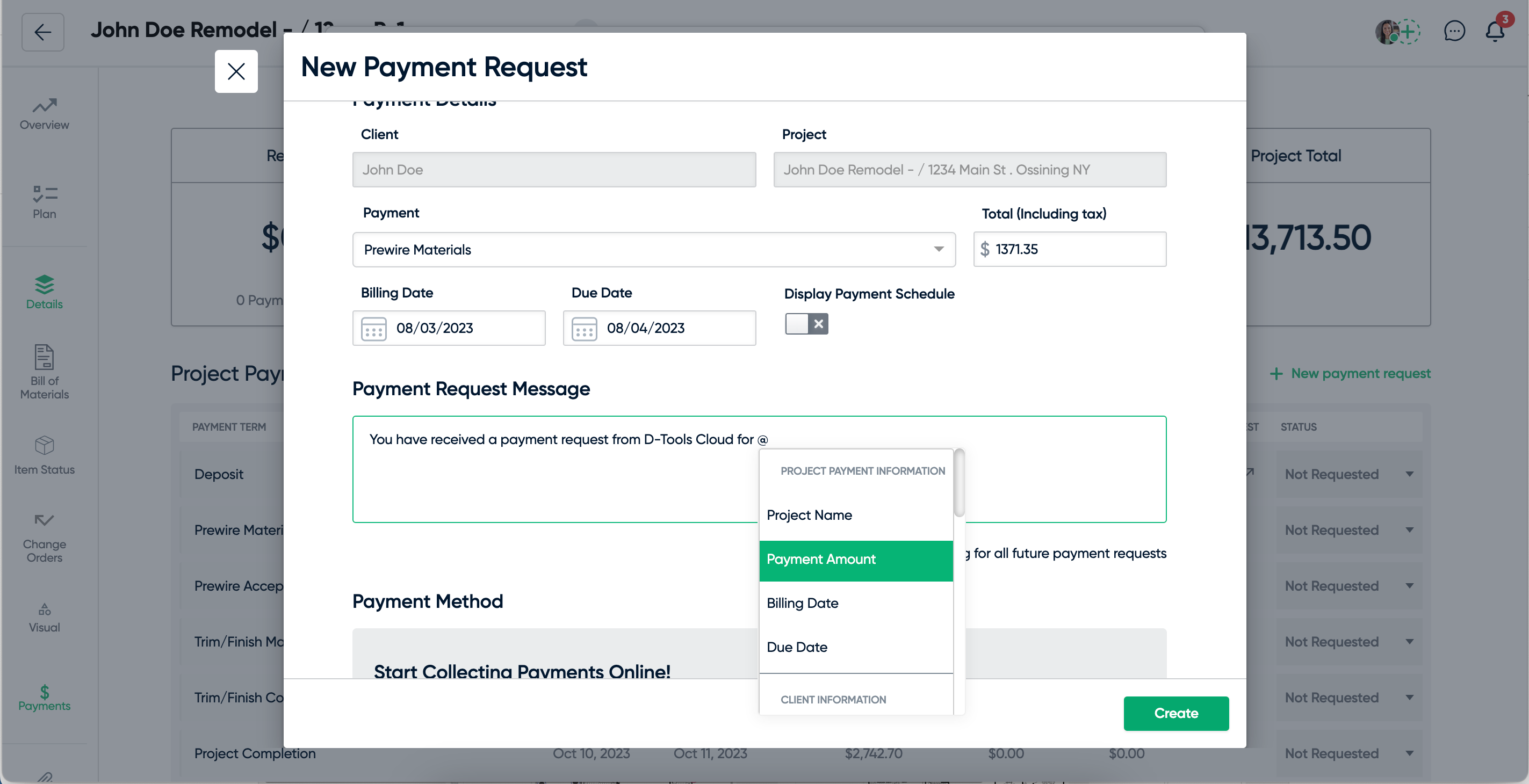The image size is (1529, 784).
Task: Open Item Status in the sidebar
Action: [x=45, y=456]
